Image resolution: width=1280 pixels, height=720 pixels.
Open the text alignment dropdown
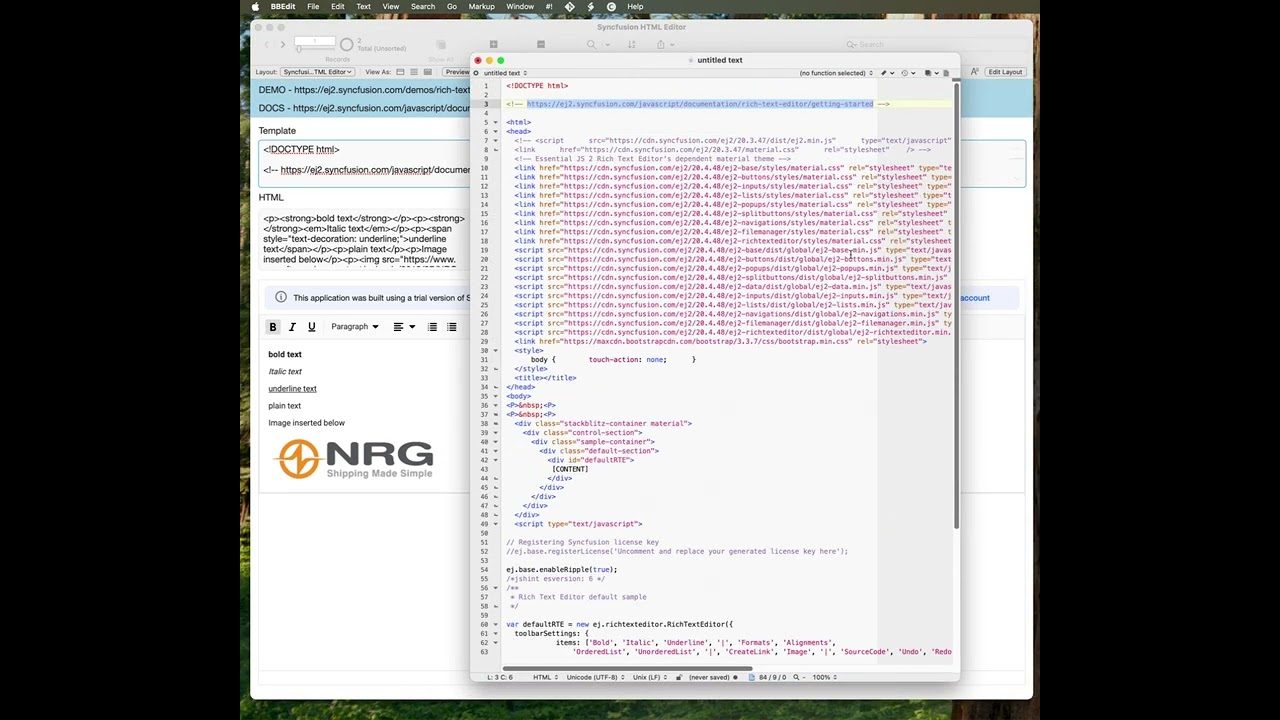click(404, 327)
